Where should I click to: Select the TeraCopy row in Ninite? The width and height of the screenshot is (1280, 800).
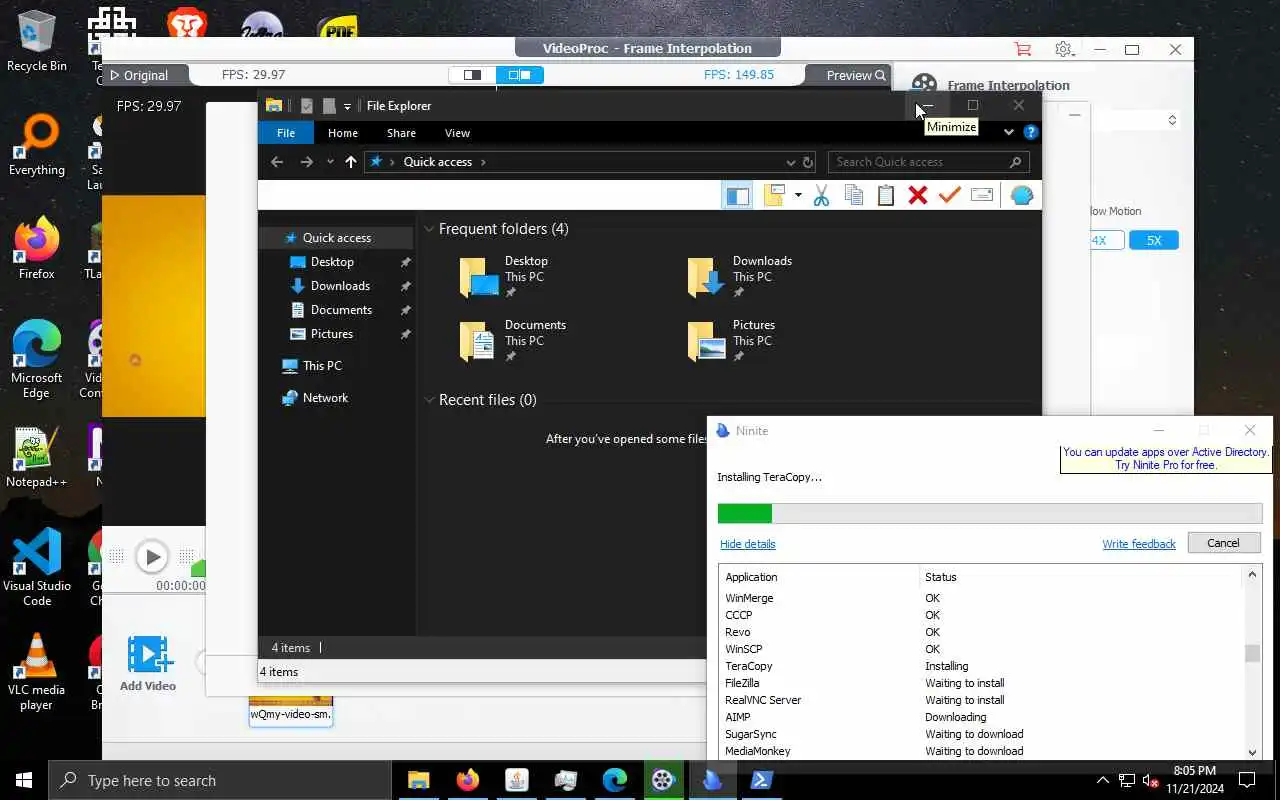[980, 666]
